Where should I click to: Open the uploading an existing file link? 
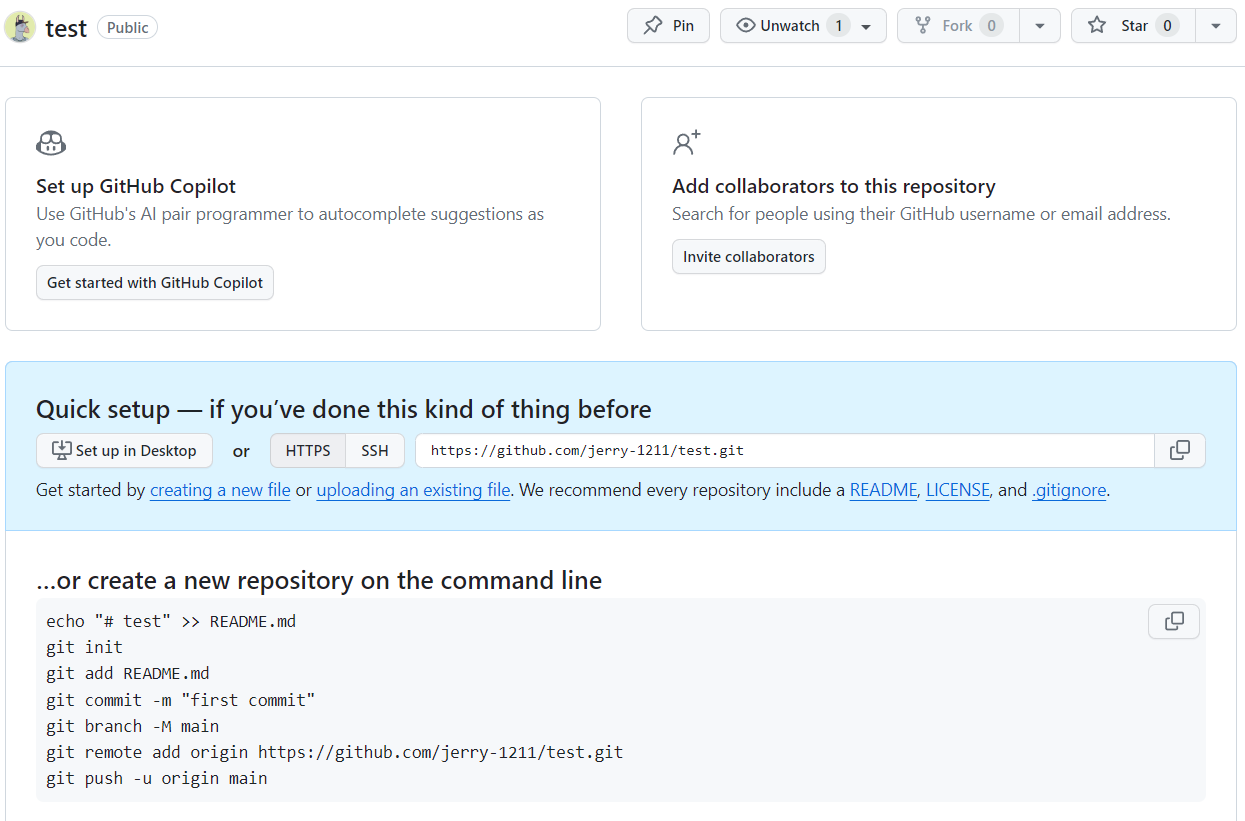pyautogui.click(x=413, y=490)
